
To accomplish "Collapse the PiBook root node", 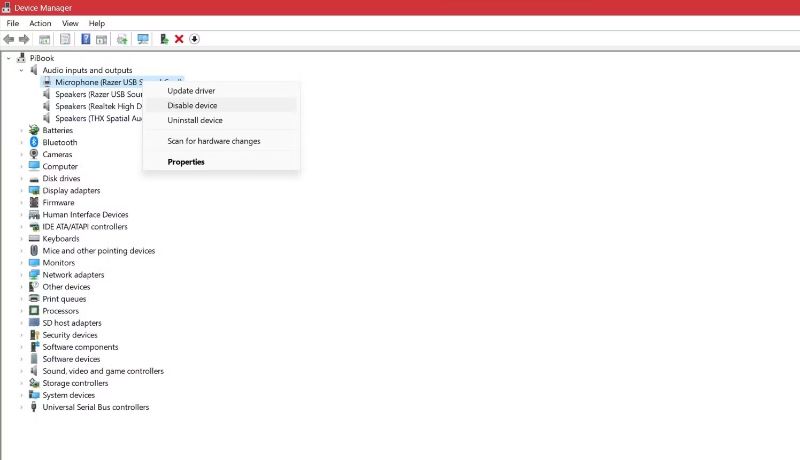I will [x=8, y=58].
